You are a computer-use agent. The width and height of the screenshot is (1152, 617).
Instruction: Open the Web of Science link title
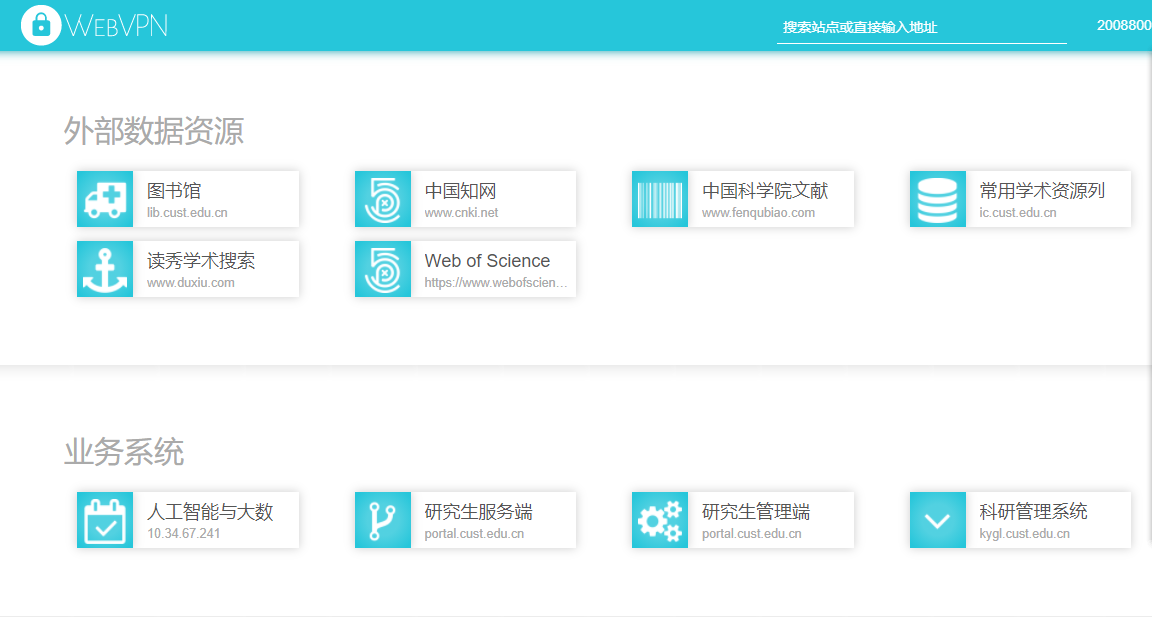click(x=487, y=261)
